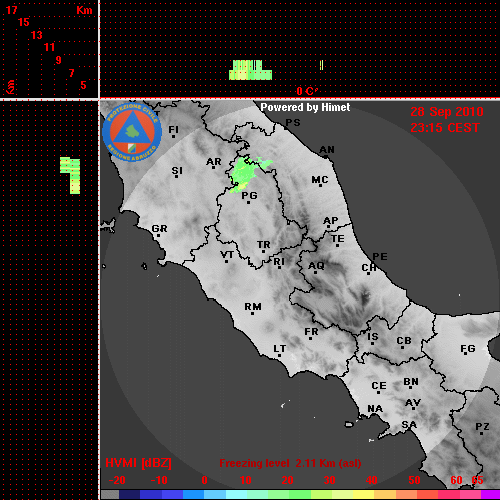The height and width of the screenshot is (500, 500).
Task: Select the time '23:15 CEST'
Action: click(x=445, y=128)
